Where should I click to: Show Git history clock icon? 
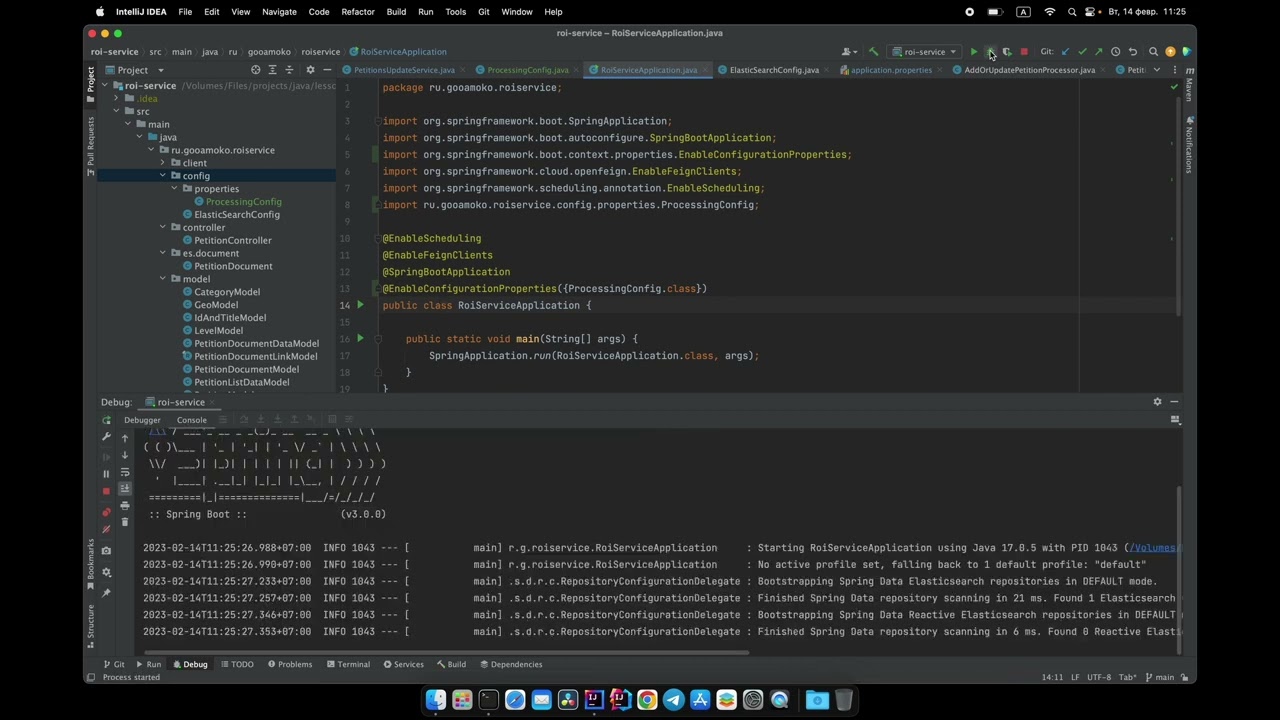pos(1116,52)
